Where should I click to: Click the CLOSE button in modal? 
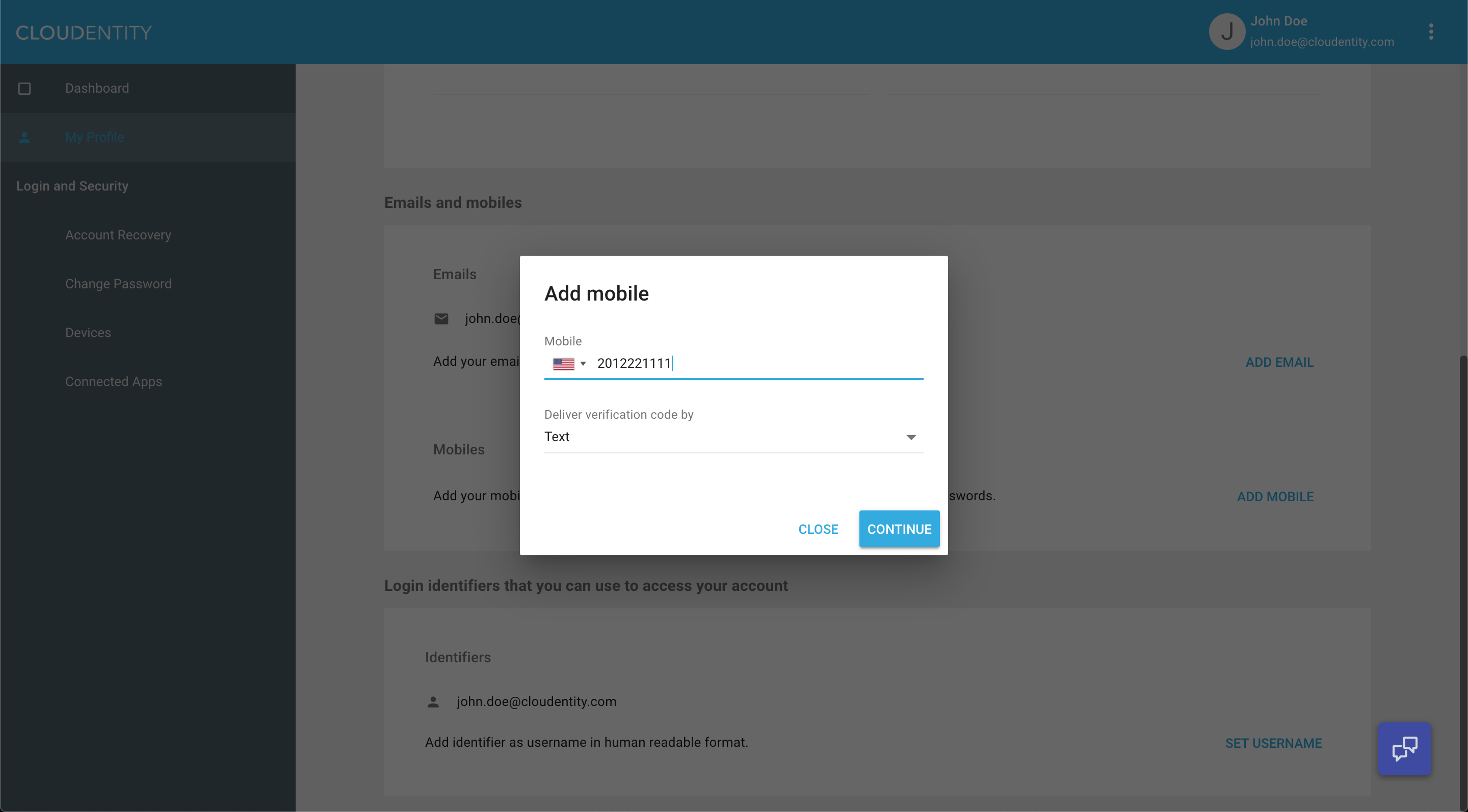coord(818,528)
